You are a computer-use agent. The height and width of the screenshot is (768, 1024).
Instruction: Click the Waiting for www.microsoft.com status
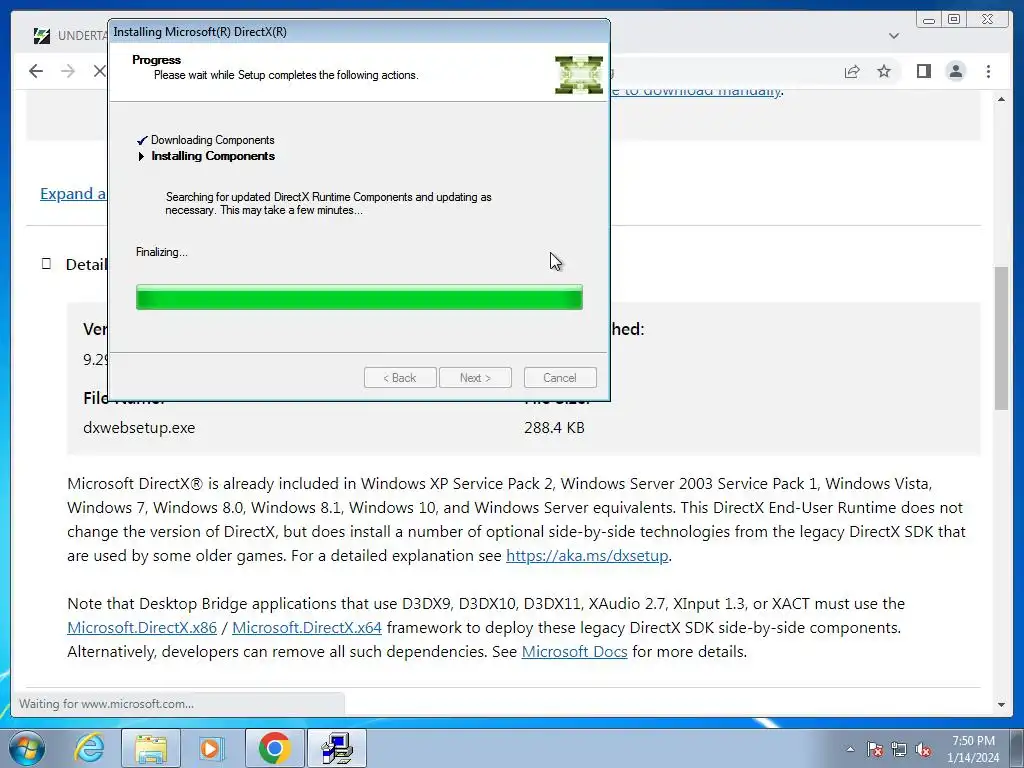tap(106, 704)
